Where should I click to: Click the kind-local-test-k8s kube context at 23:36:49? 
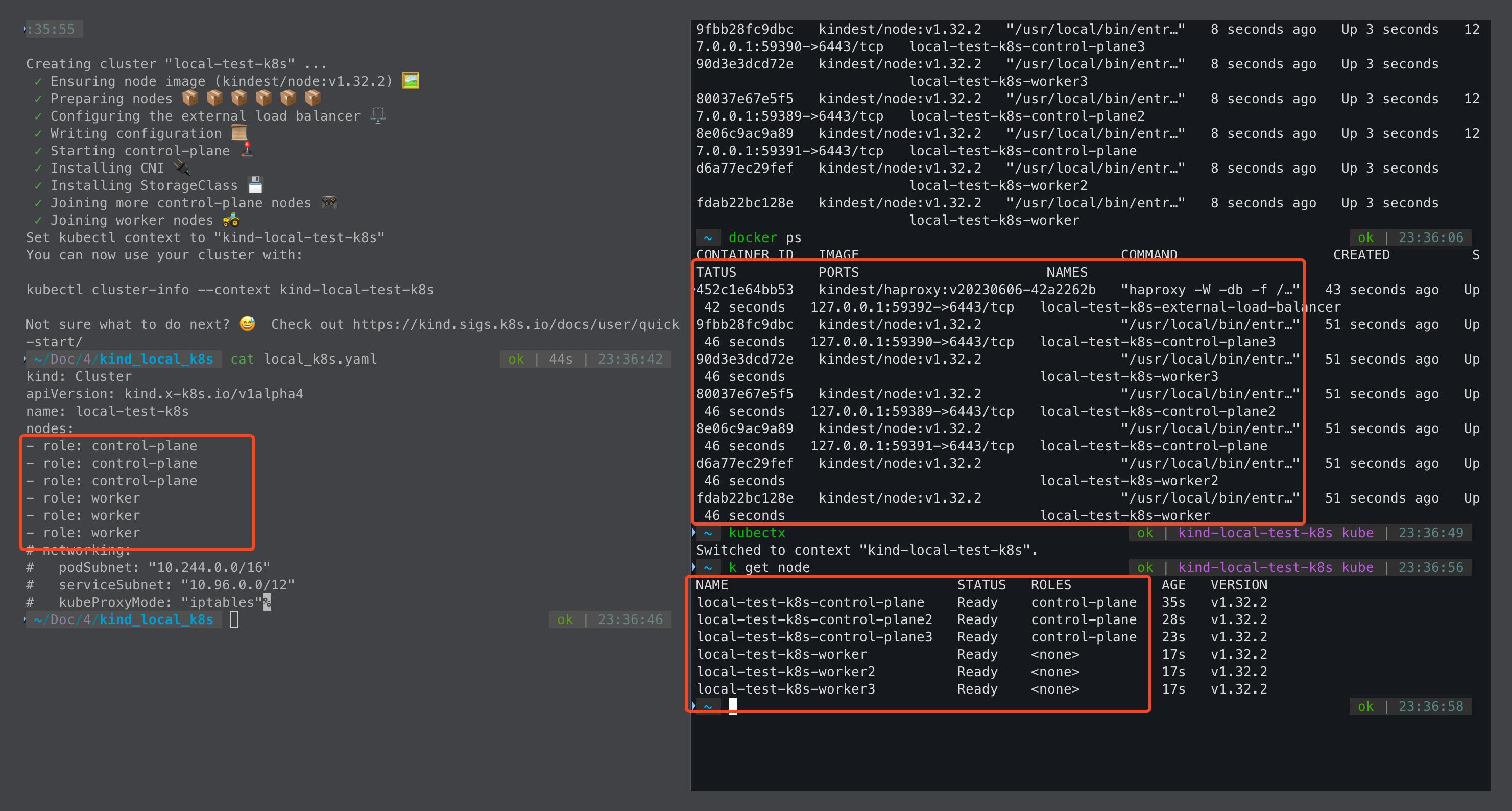pos(1276,532)
